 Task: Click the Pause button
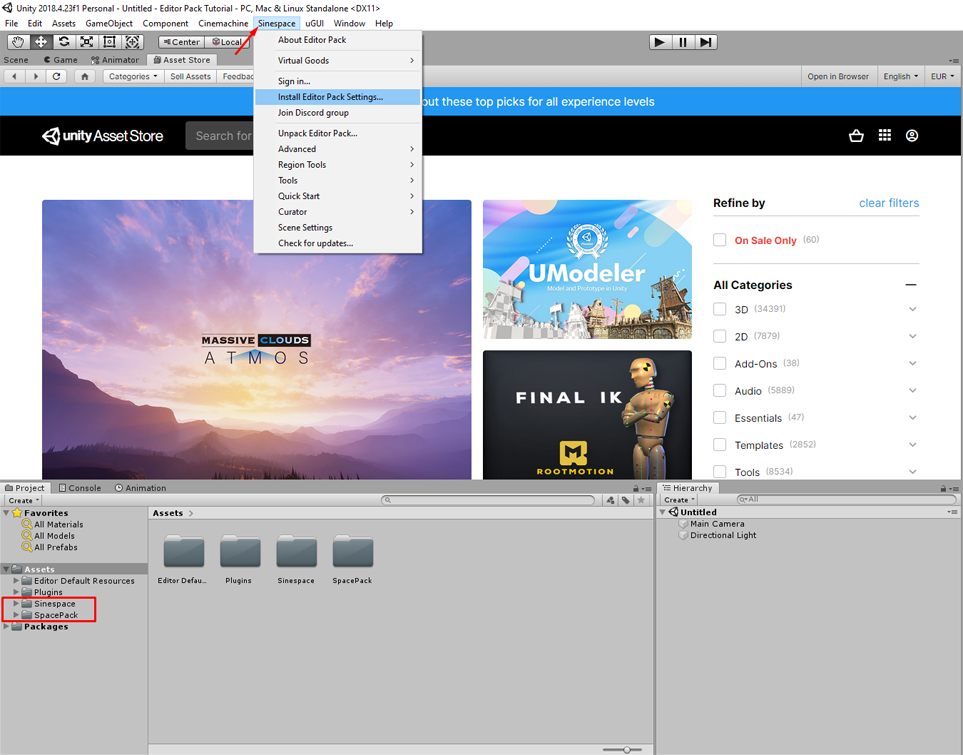click(x=683, y=42)
